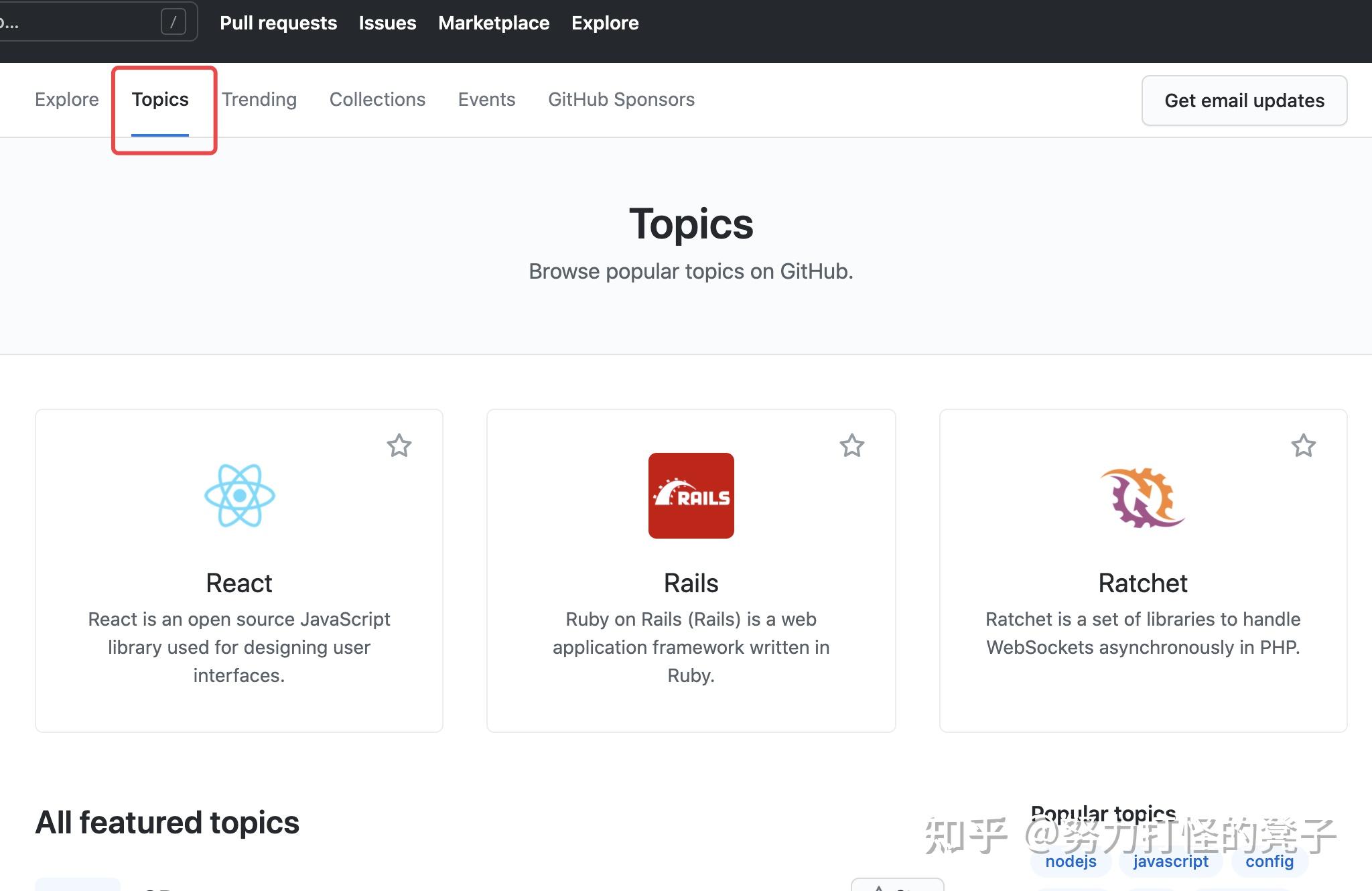Switch to the Trending tab
The width and height of the screenshot is (1372, 891).
point(259,100)
